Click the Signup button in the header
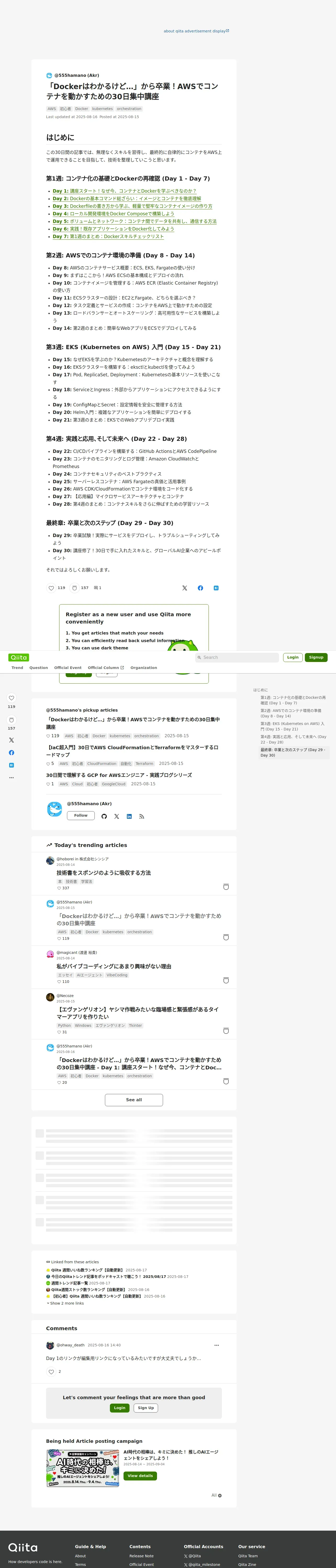 [x=316, y=658]
